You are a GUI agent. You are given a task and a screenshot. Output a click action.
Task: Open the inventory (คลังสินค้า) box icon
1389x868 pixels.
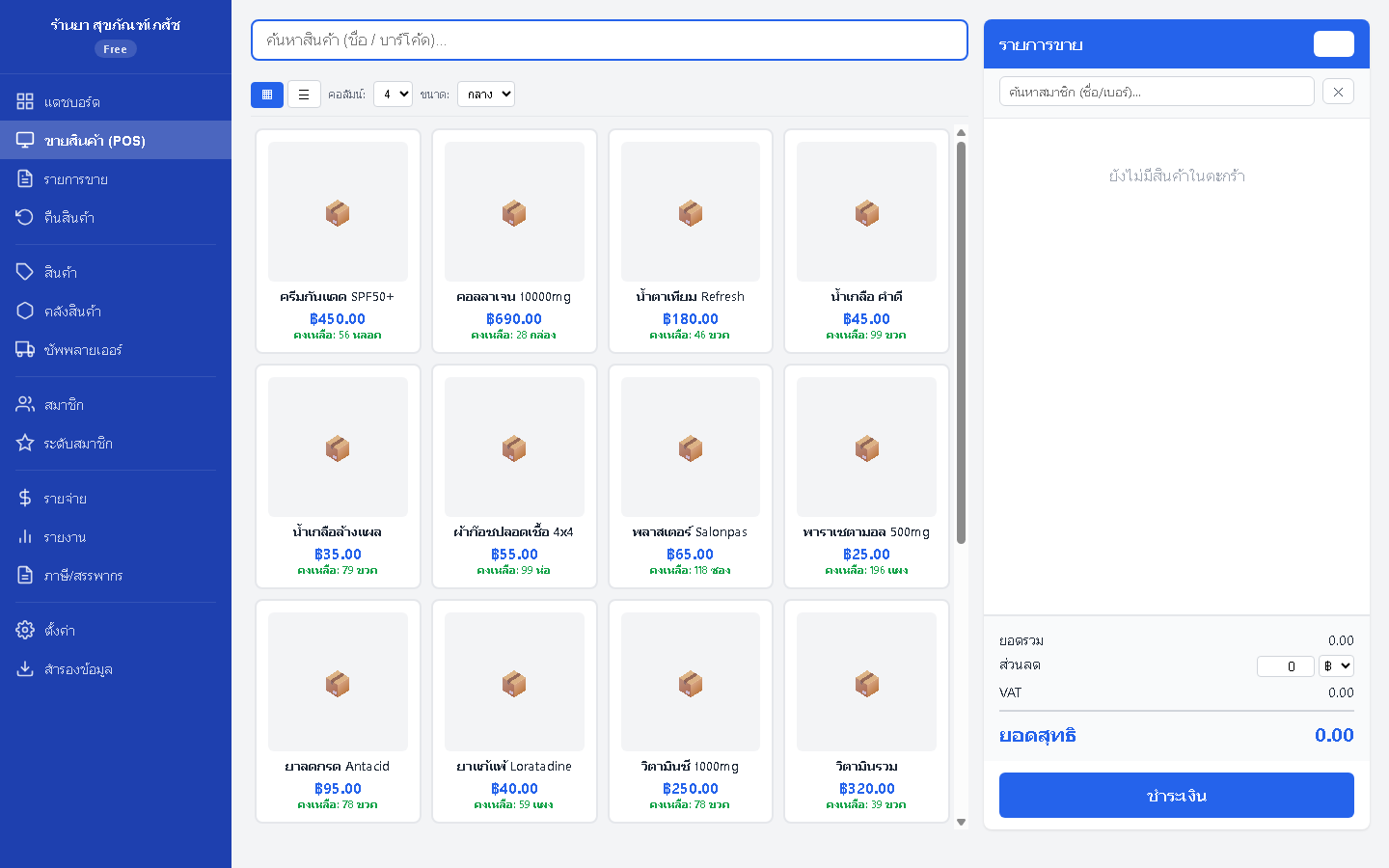click(x=25, y=311)
